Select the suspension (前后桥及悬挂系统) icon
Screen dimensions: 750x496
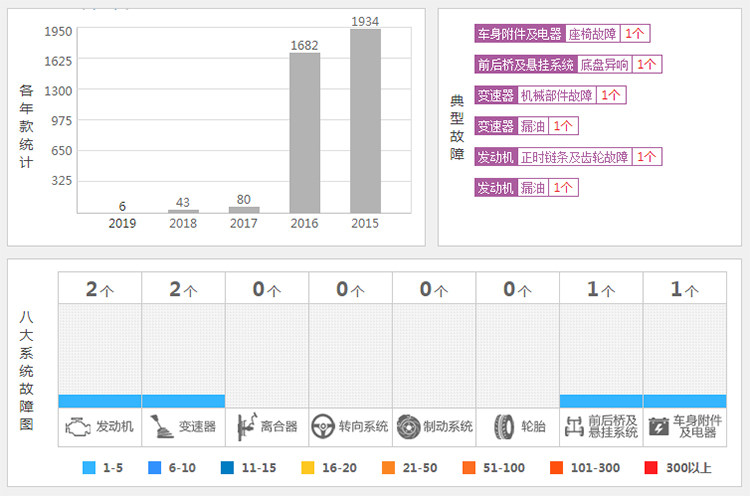point(573,427)
